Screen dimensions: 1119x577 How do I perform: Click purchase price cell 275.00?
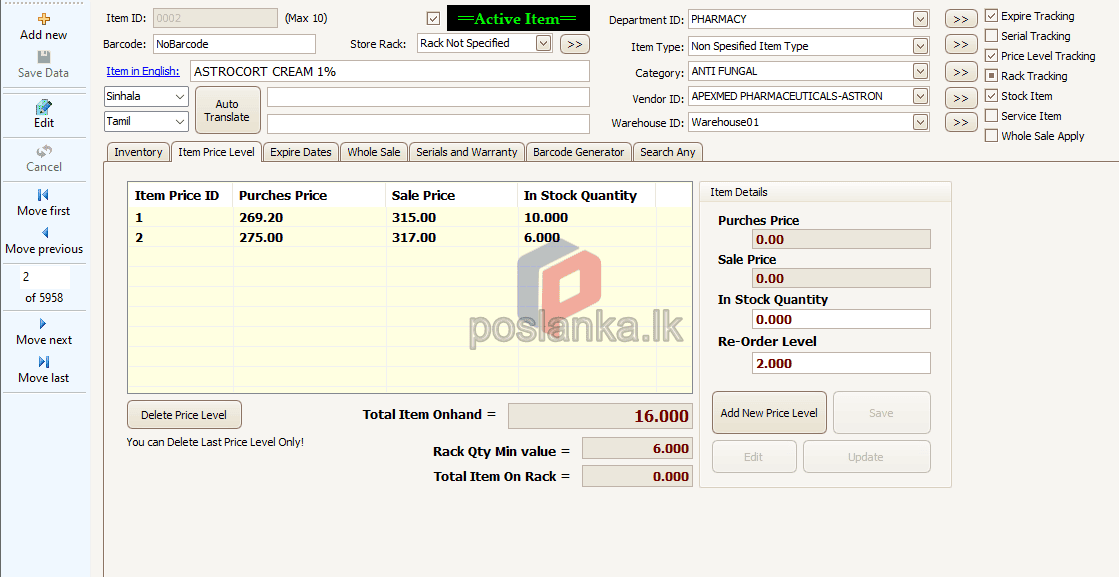coord(310,238)
